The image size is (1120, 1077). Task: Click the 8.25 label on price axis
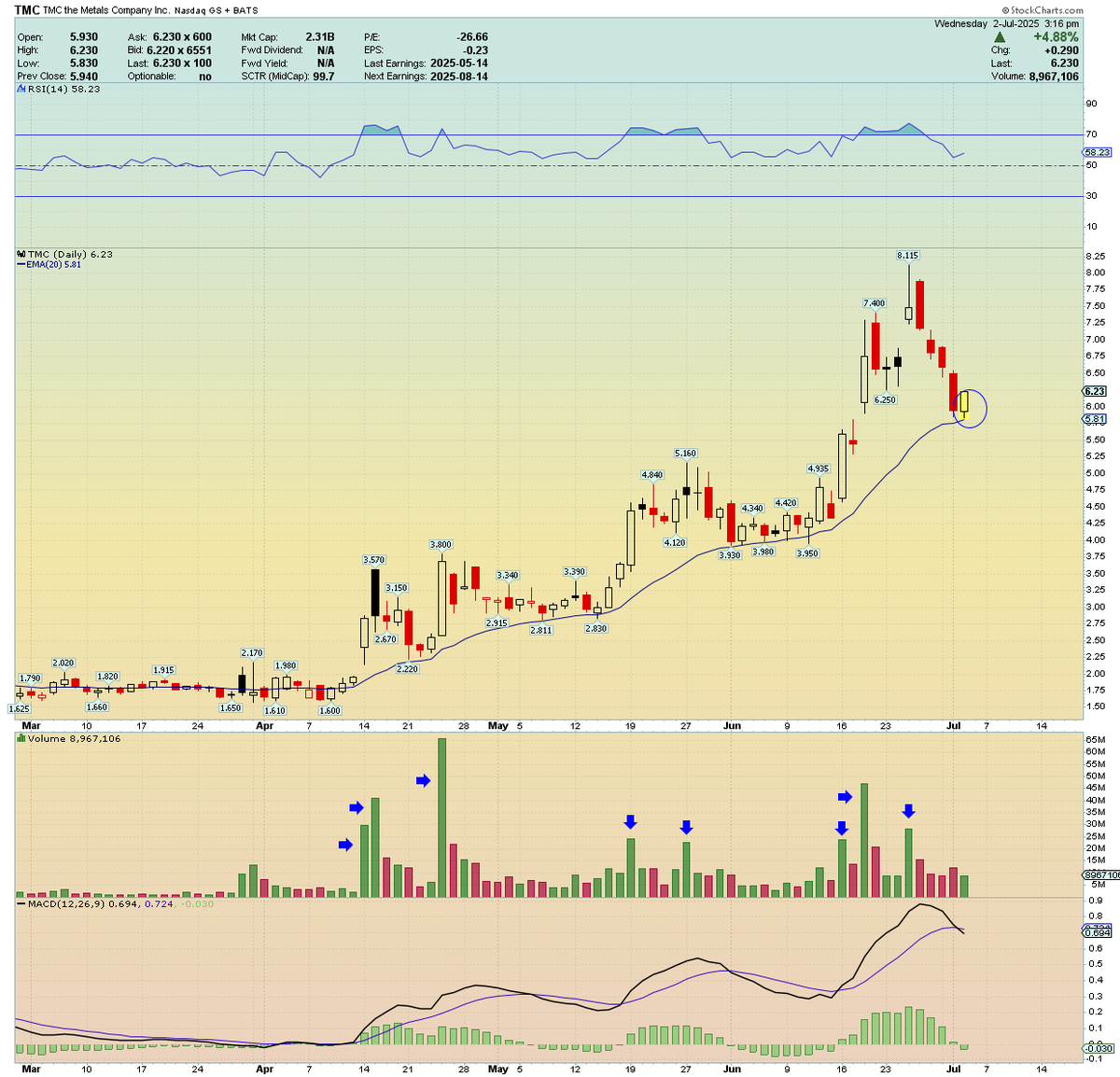coord(1095,256)
